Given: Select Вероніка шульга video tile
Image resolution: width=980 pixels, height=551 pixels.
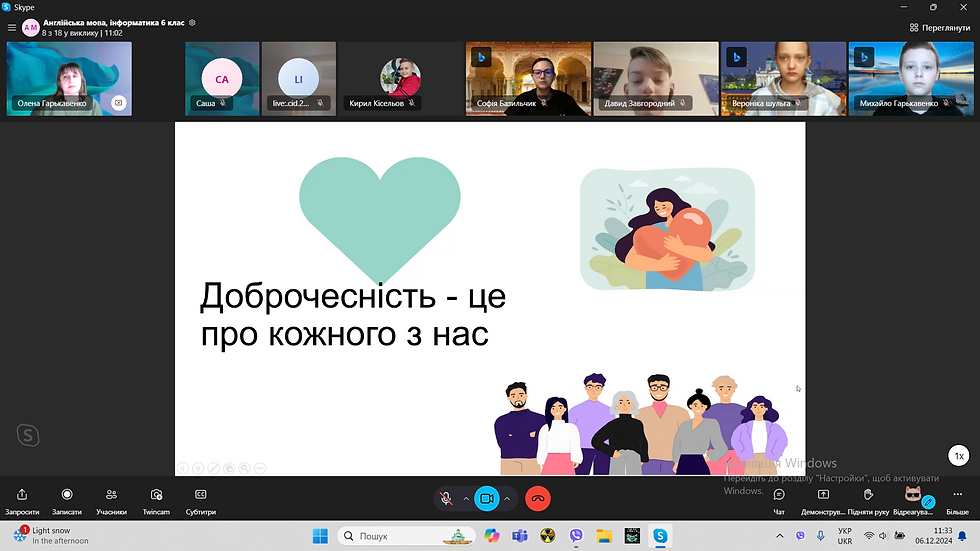Looking at the screenshot, I should (x=783, y=79).
